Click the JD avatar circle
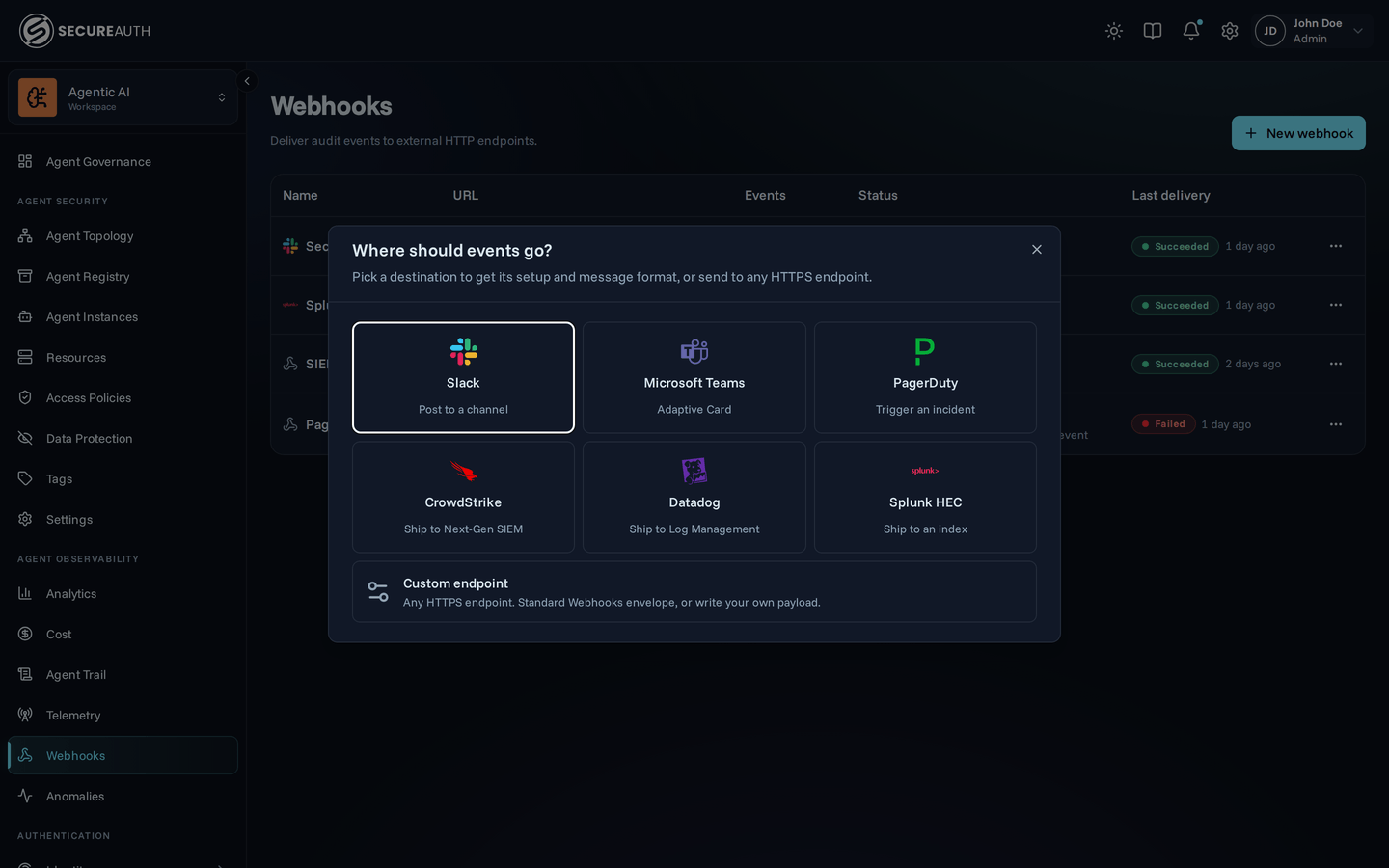Viewport: 1389px width, 868px height. (x=1270, y=31)
